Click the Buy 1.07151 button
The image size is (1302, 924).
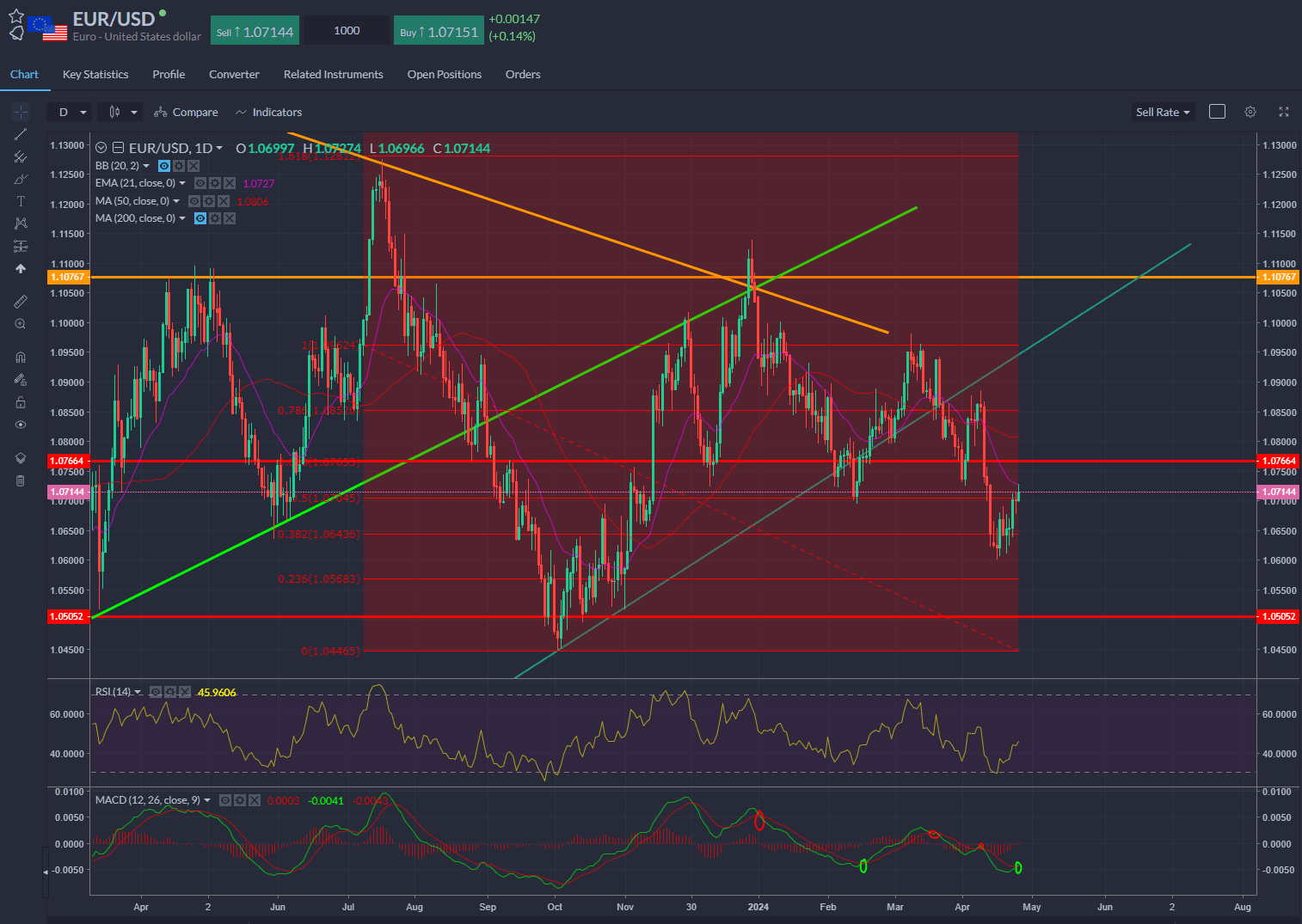(x=439, y=31)
